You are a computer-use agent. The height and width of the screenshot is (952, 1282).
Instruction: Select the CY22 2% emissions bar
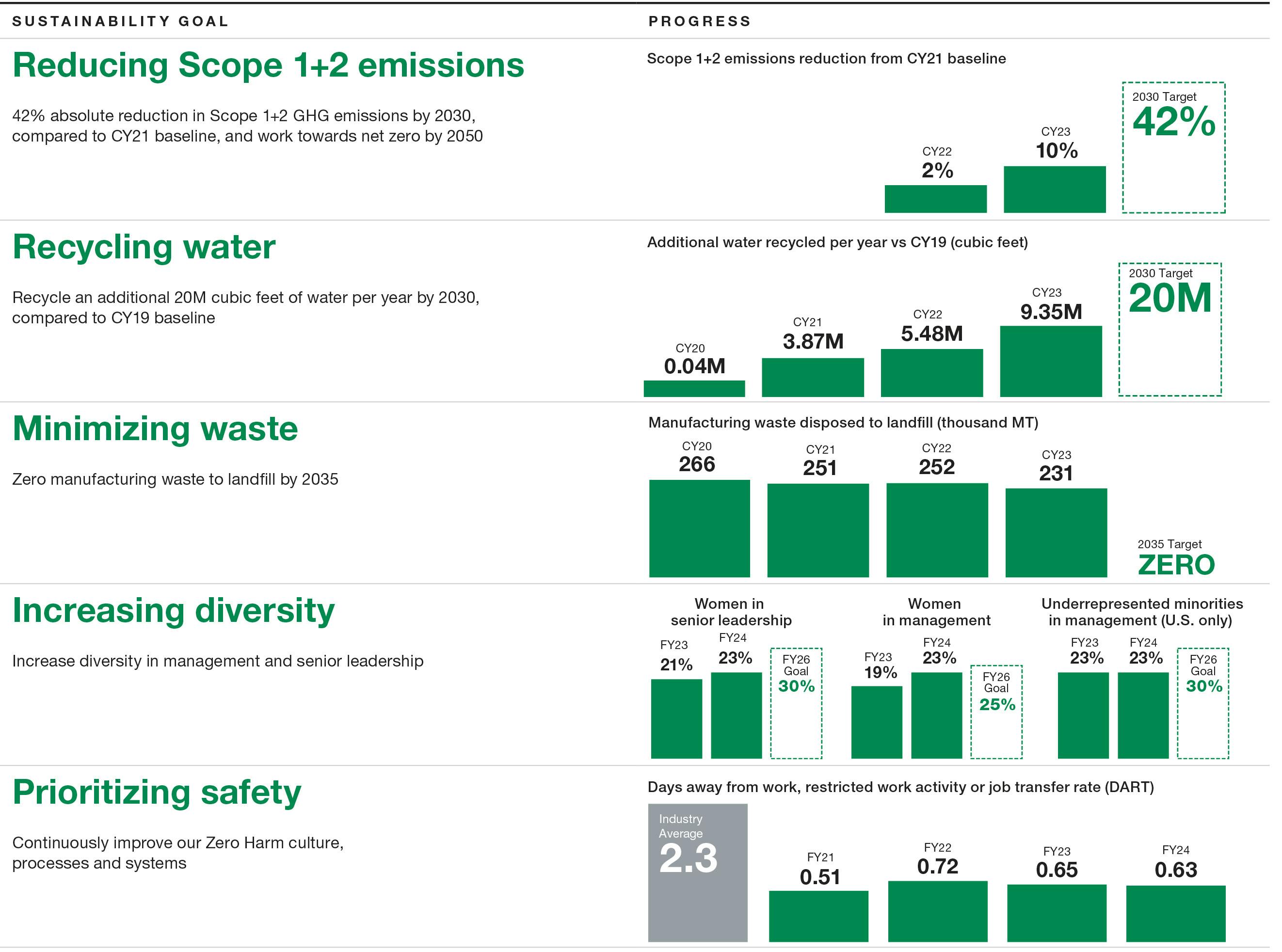click(936, 199)
